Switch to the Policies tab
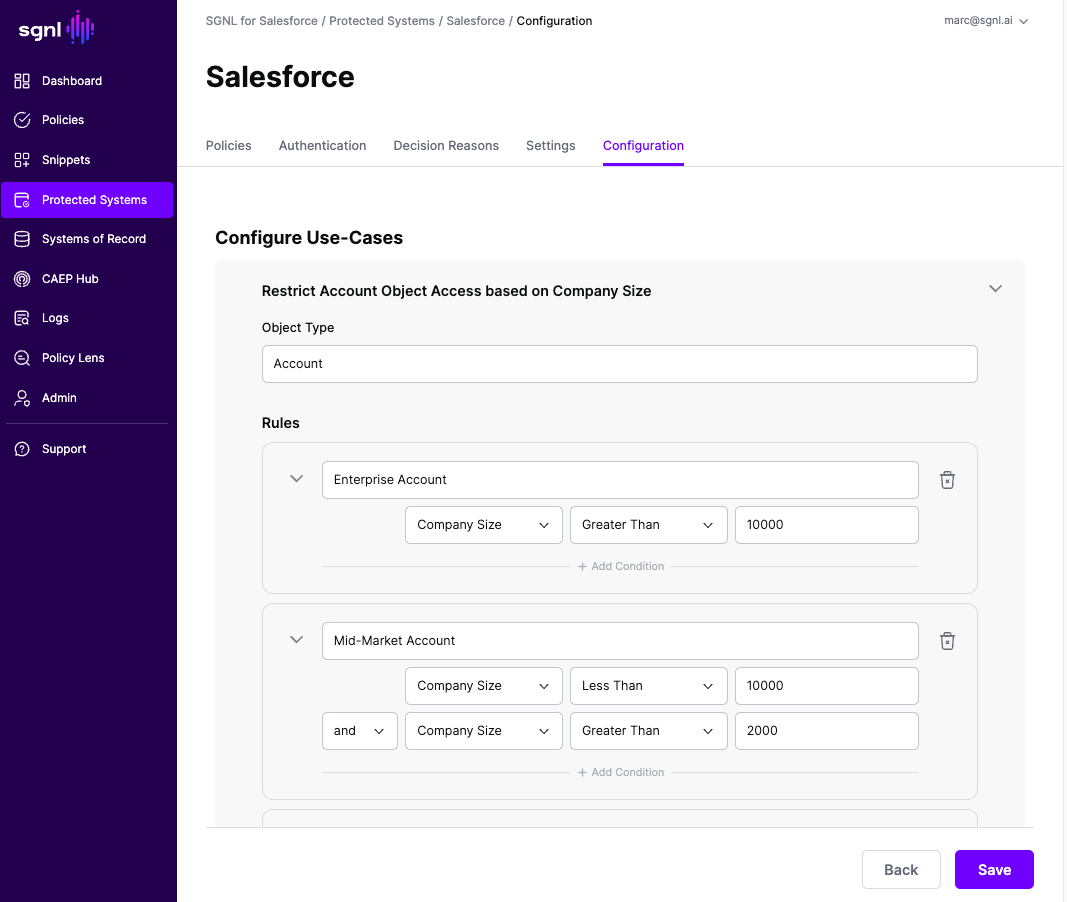This screenshot has width=1067, height=902. pos(229,146)
